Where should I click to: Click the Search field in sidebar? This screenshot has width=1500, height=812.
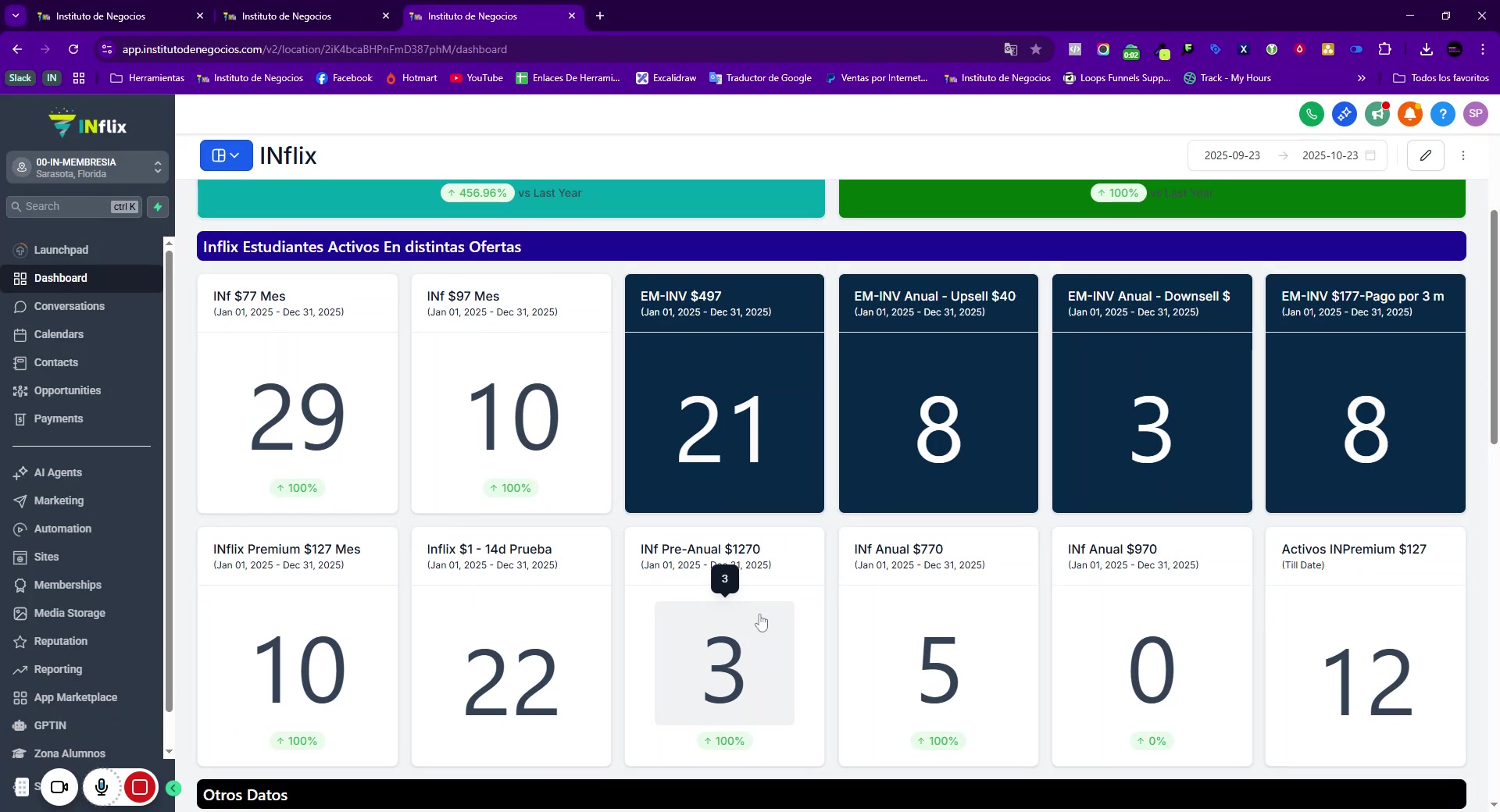click(x=75, y=207)
